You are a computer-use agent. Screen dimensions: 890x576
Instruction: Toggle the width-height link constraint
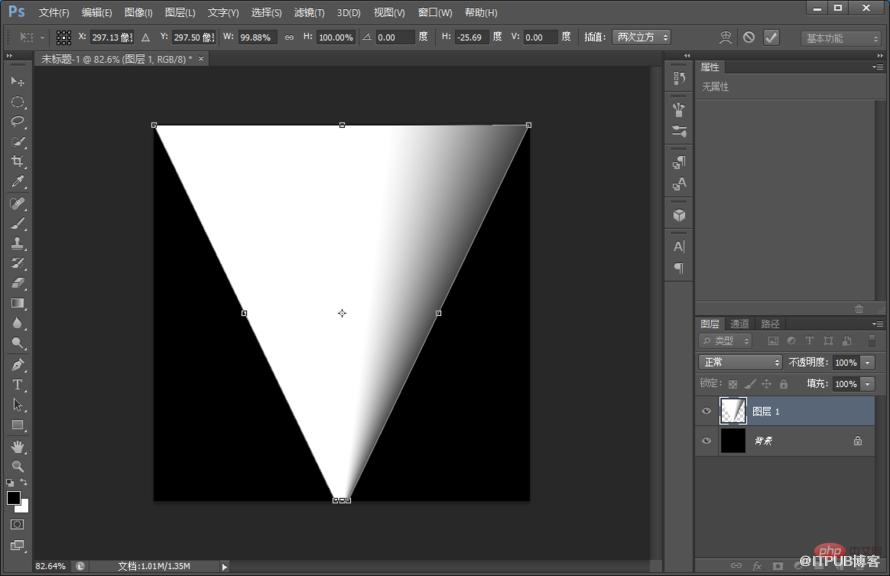pos(289,37)
